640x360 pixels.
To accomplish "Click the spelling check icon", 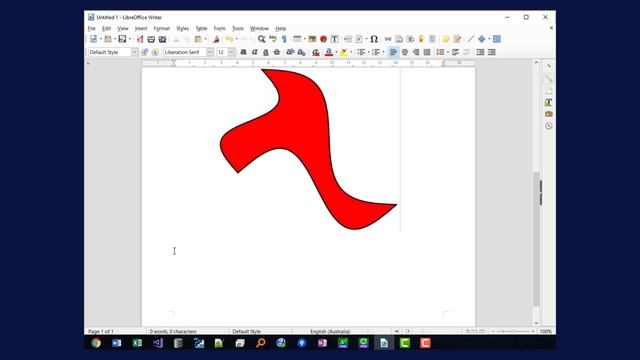I will [273, 39].
